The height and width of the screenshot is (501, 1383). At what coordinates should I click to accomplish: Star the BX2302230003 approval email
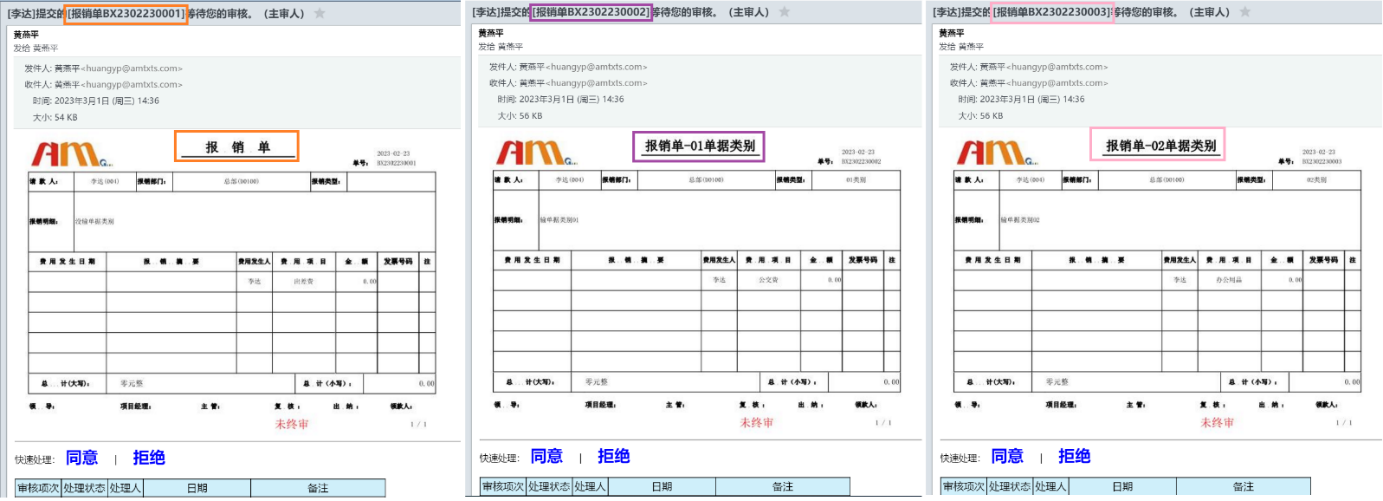click(x=1243, y=12)
